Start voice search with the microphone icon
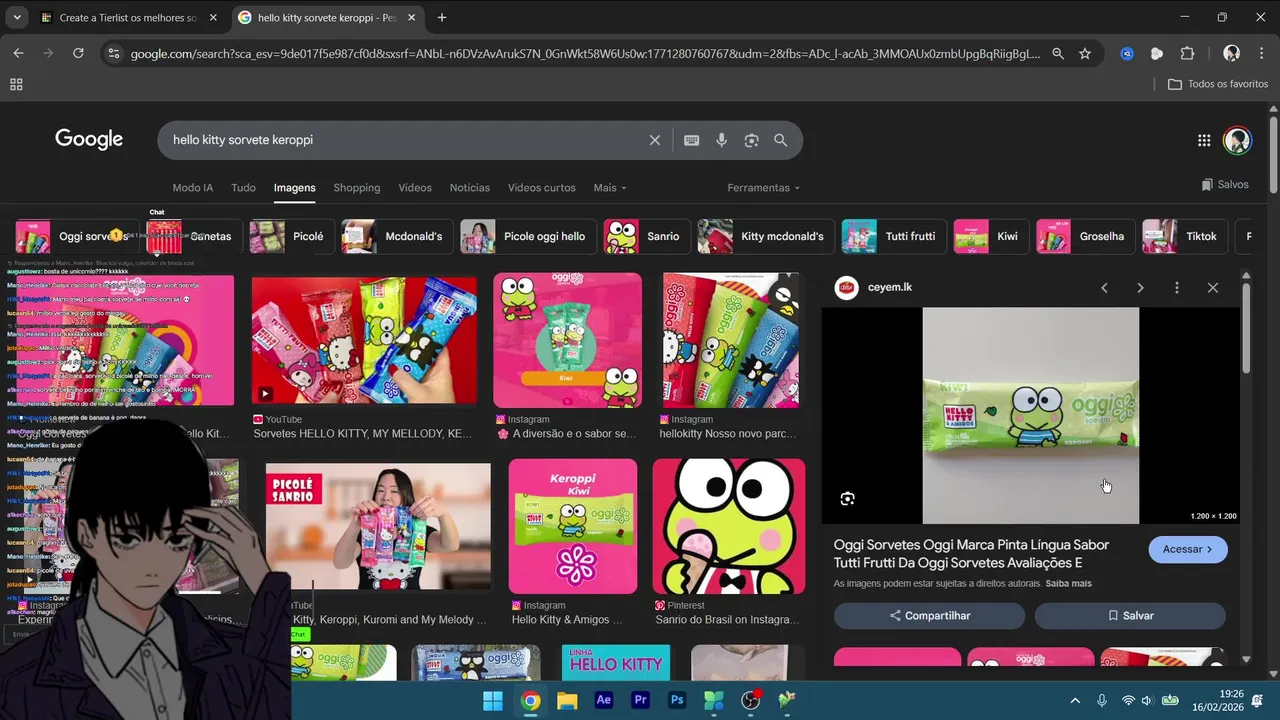This screenshot has height=720, width=1280. [x=721, y=140]
